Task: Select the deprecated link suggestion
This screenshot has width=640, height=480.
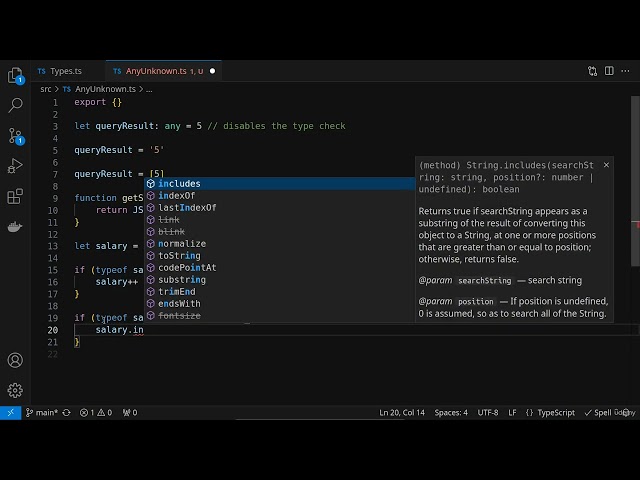Action: click(280, 220)
